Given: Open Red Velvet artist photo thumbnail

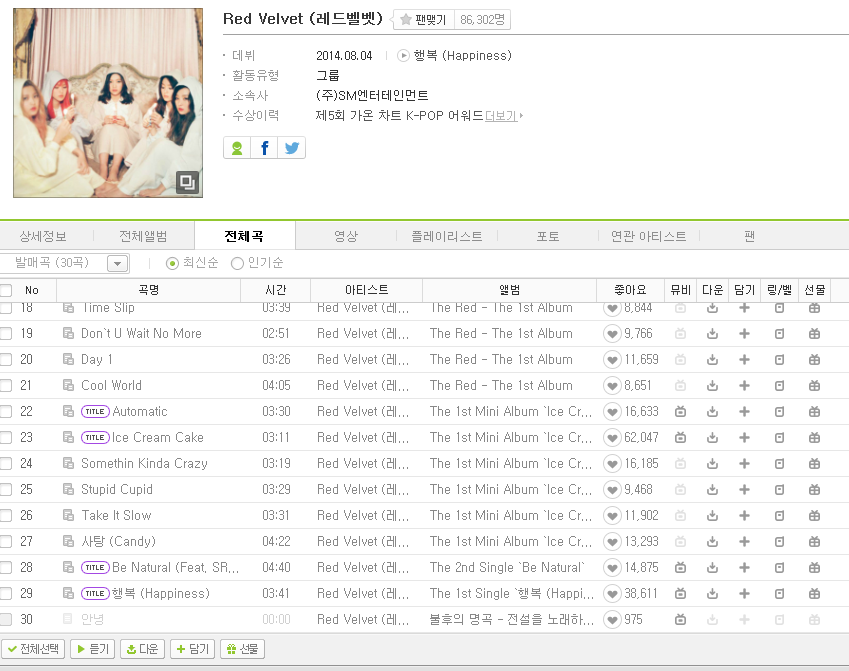Looking at the screenshot, I should coord(108,103).
